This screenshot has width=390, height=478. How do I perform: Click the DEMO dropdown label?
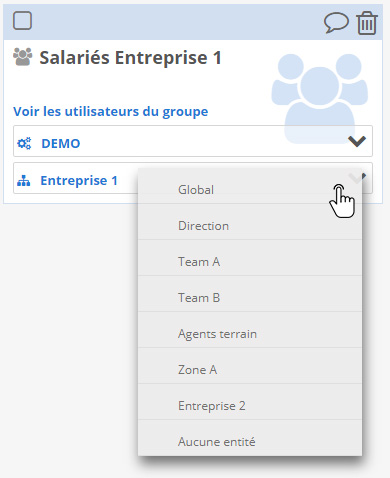click(60, 143)
